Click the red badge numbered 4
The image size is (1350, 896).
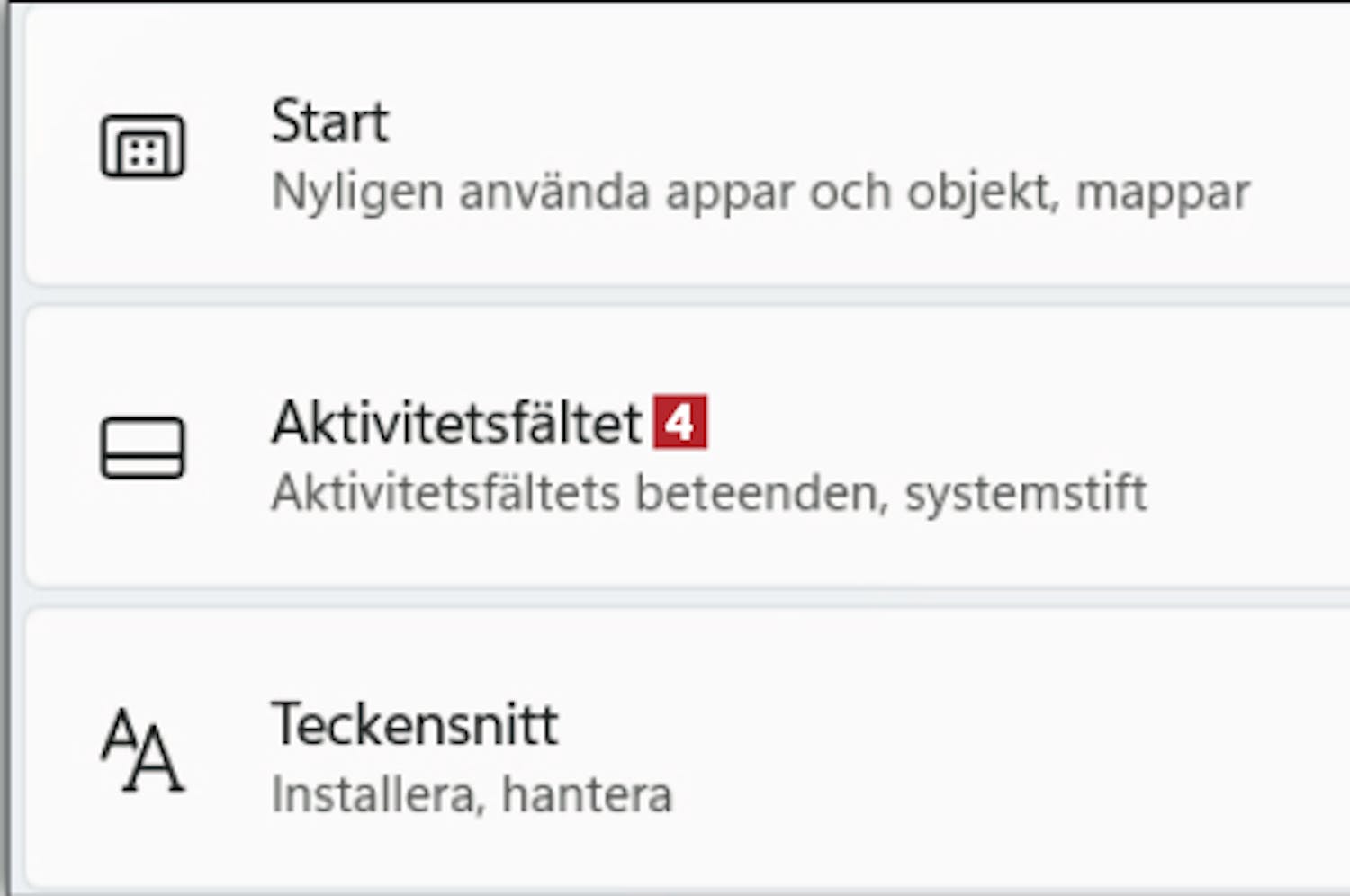click(680, 422)
